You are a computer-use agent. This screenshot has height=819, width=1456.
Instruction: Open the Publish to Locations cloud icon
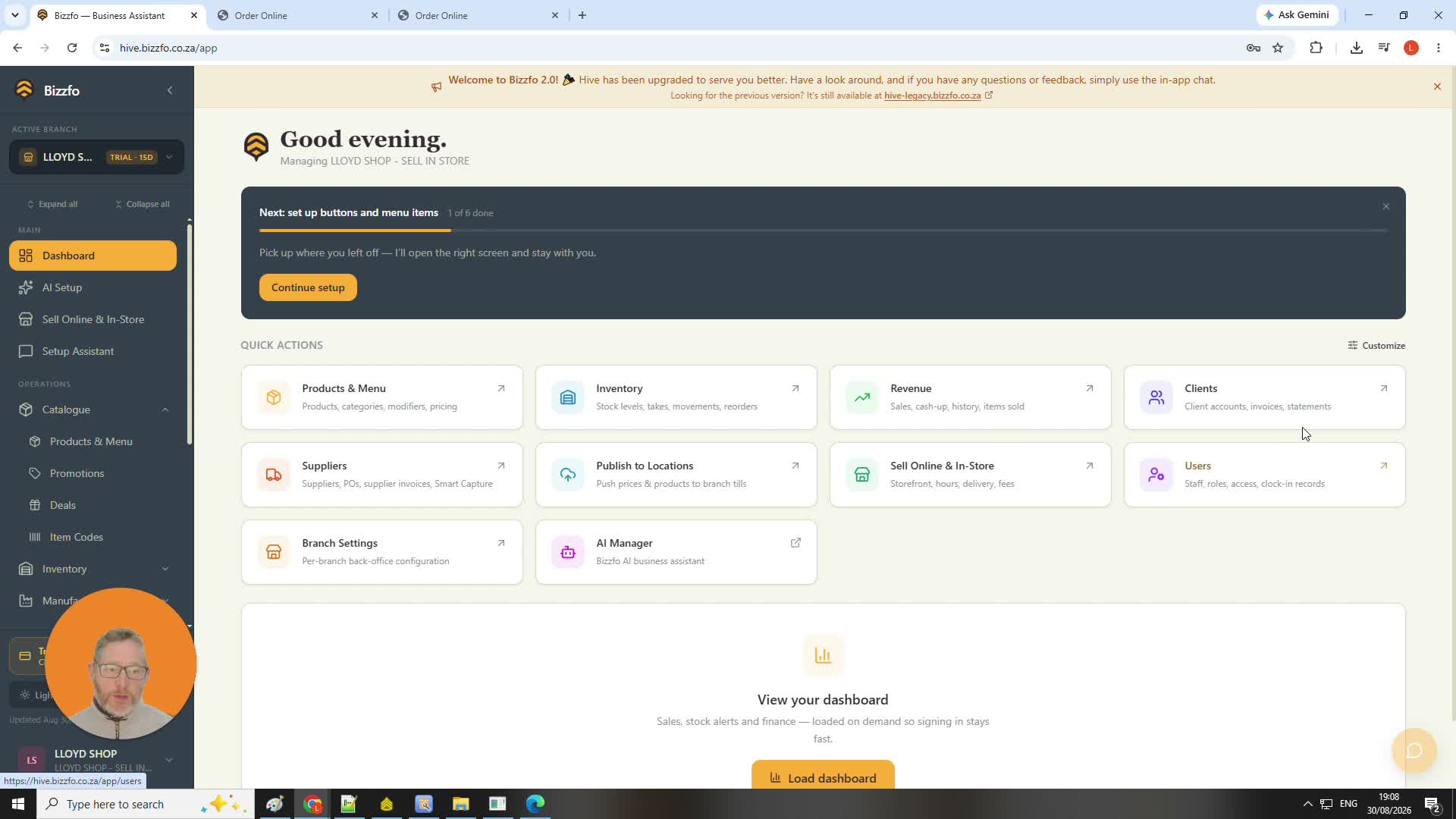(x=568, y=475)
